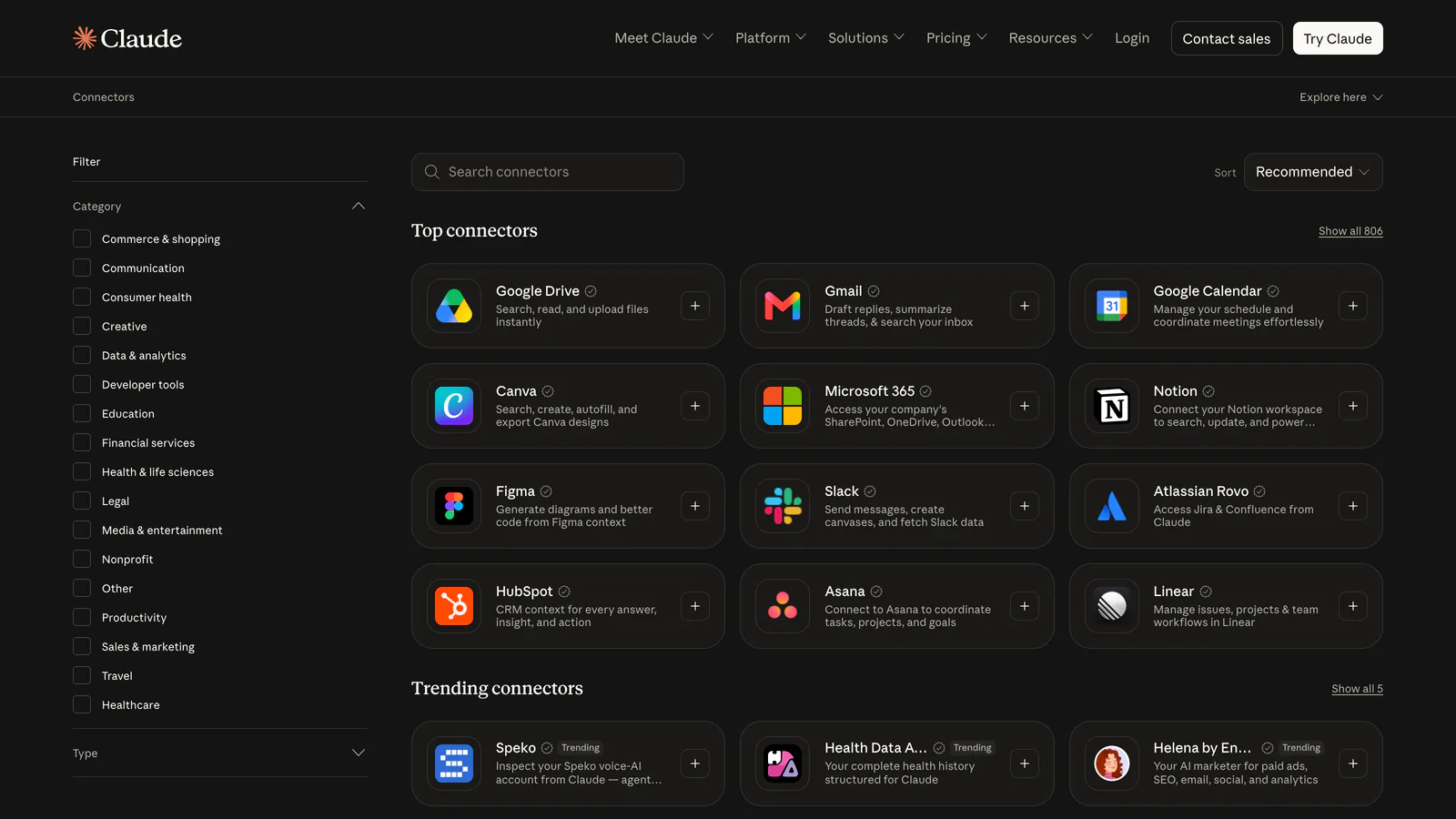The height and width of the screenshot is (819, 1456).
Task: Check the Financial services filter
Action: pyautogui.click(x=82, y=442)
